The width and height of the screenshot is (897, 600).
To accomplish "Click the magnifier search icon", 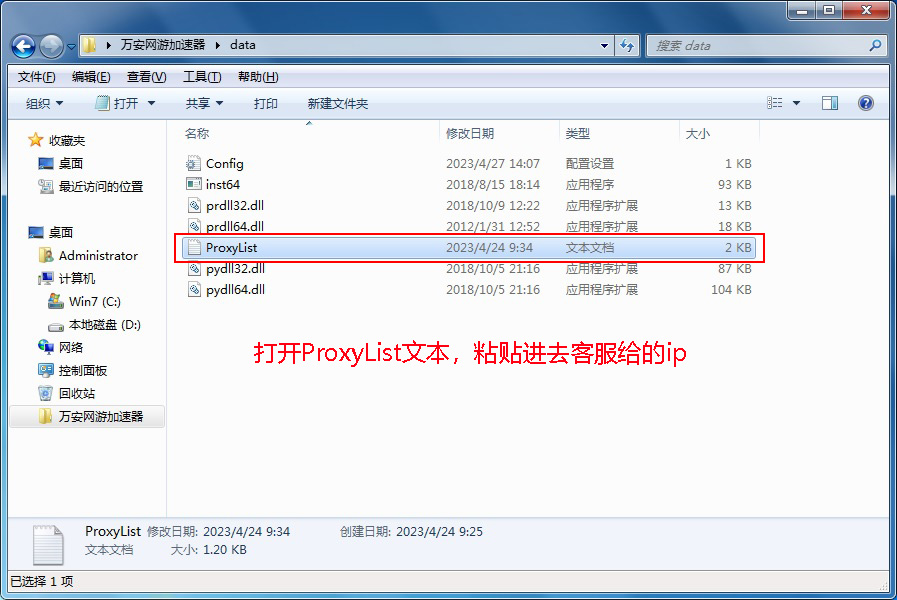I will (x=875, y=45).
